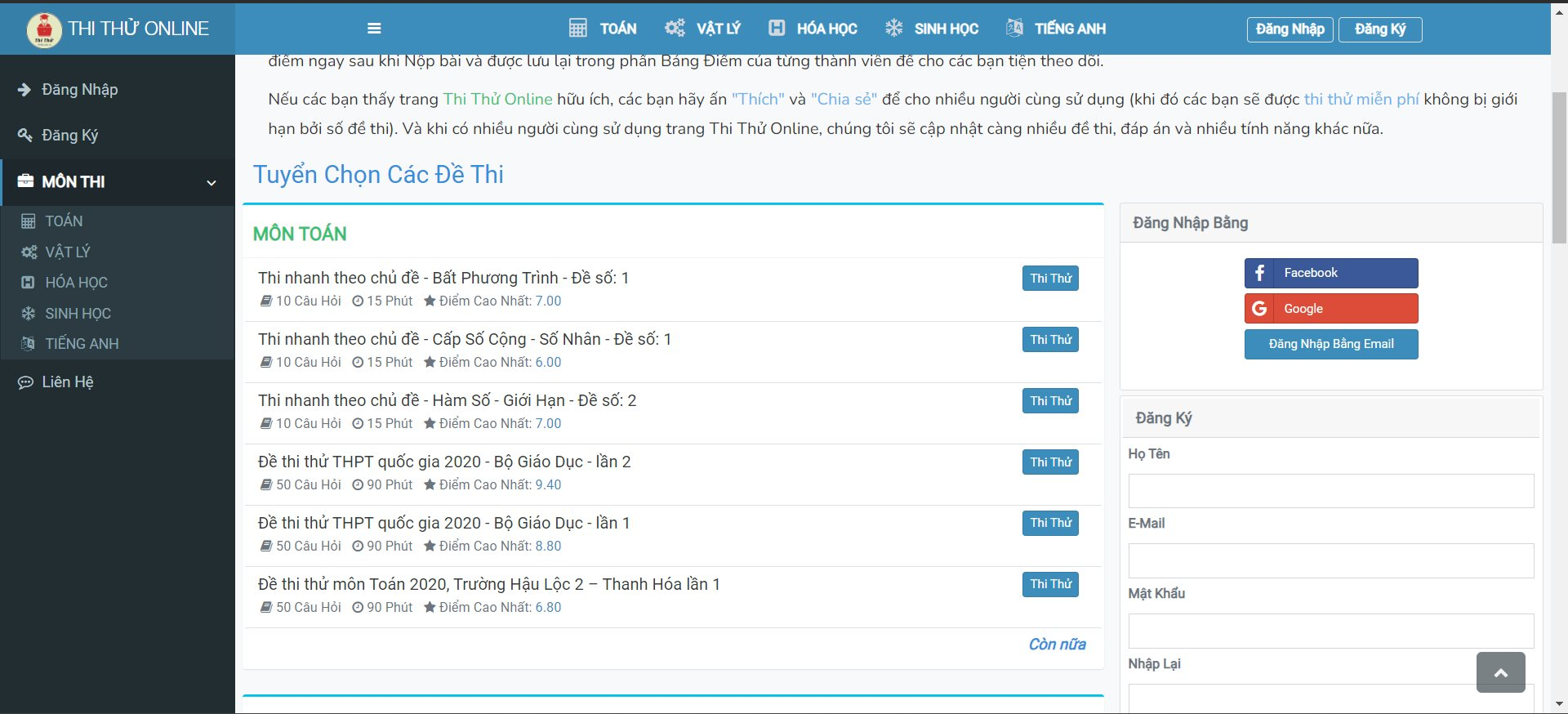This screenshot has width=1568, height=714.
Task: Open exam title Bất Phương Trình - Đề số: 1
Action: click(443, 278)
